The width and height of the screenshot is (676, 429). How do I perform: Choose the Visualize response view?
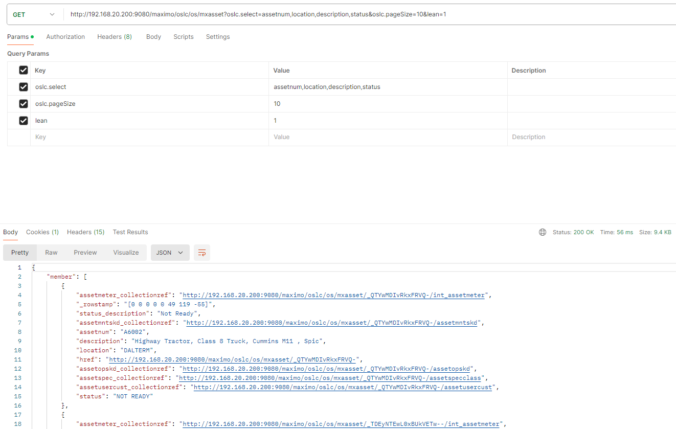click(126, 253)
